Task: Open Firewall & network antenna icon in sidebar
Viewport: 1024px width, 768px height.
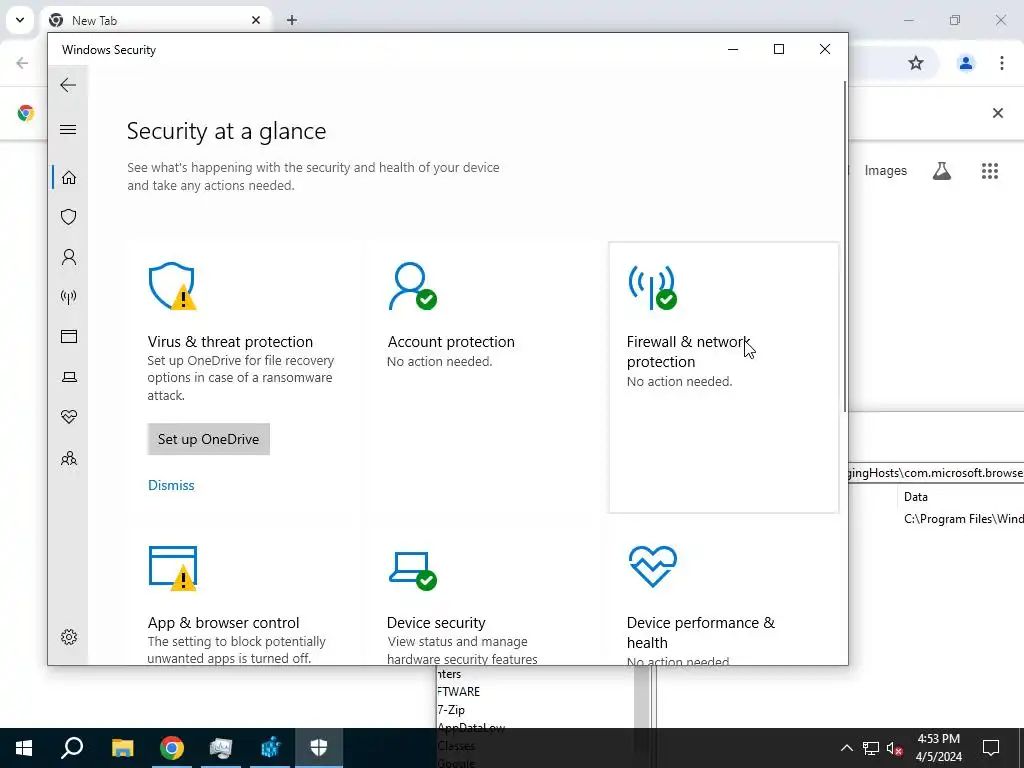Action: 69,297
